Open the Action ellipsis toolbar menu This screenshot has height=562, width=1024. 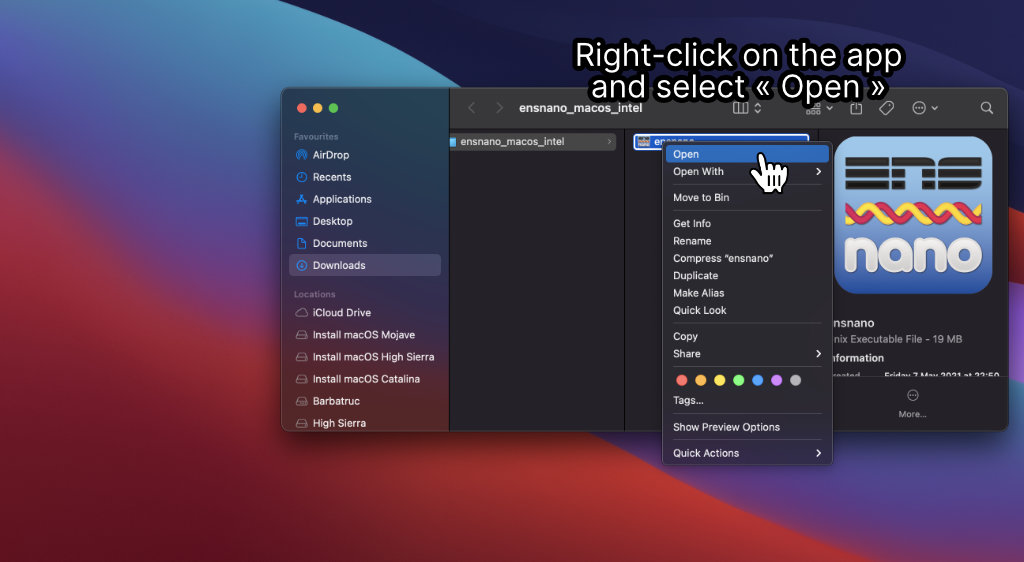925,108
